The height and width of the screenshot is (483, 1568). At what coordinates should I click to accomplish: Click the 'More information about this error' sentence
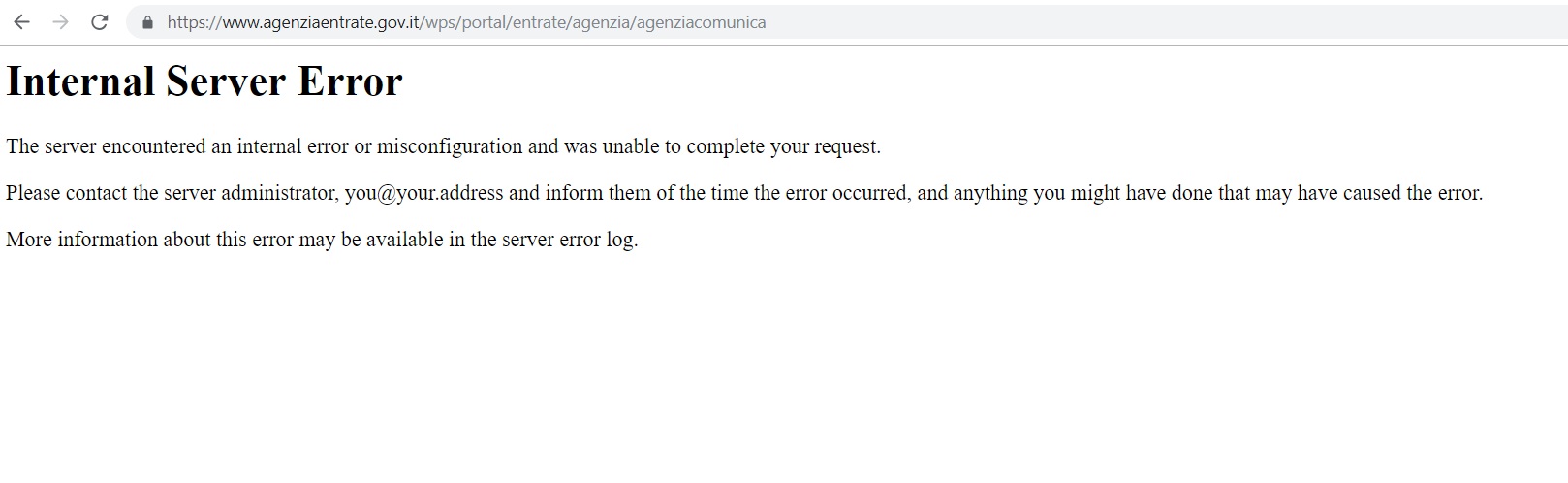click(x=149, y=240)
